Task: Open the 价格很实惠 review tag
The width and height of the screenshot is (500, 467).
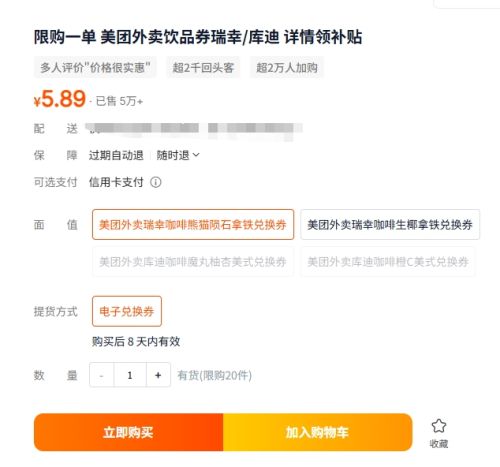Action: [95, 68]
